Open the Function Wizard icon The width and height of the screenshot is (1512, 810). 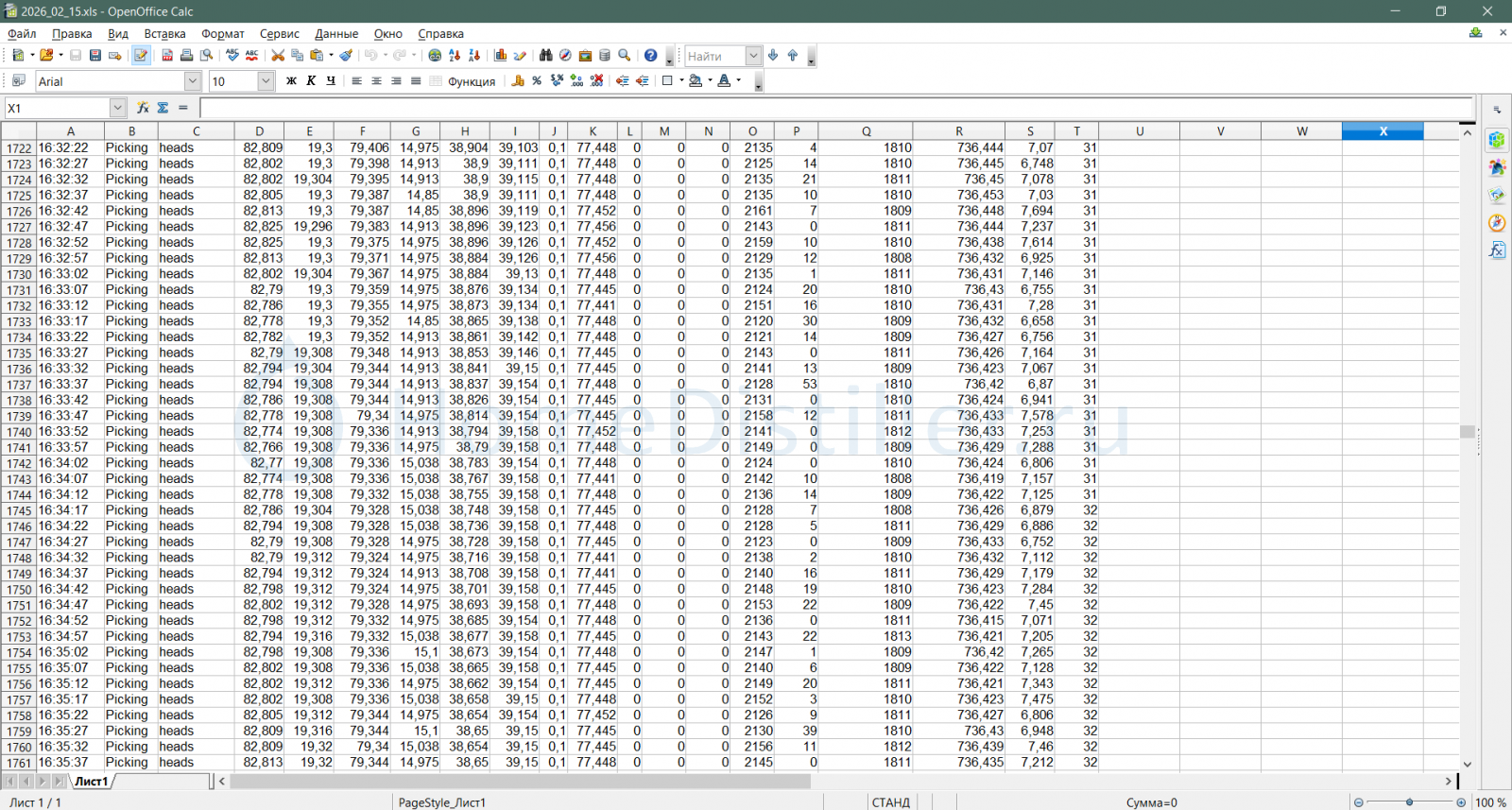(x=143, y=108)
